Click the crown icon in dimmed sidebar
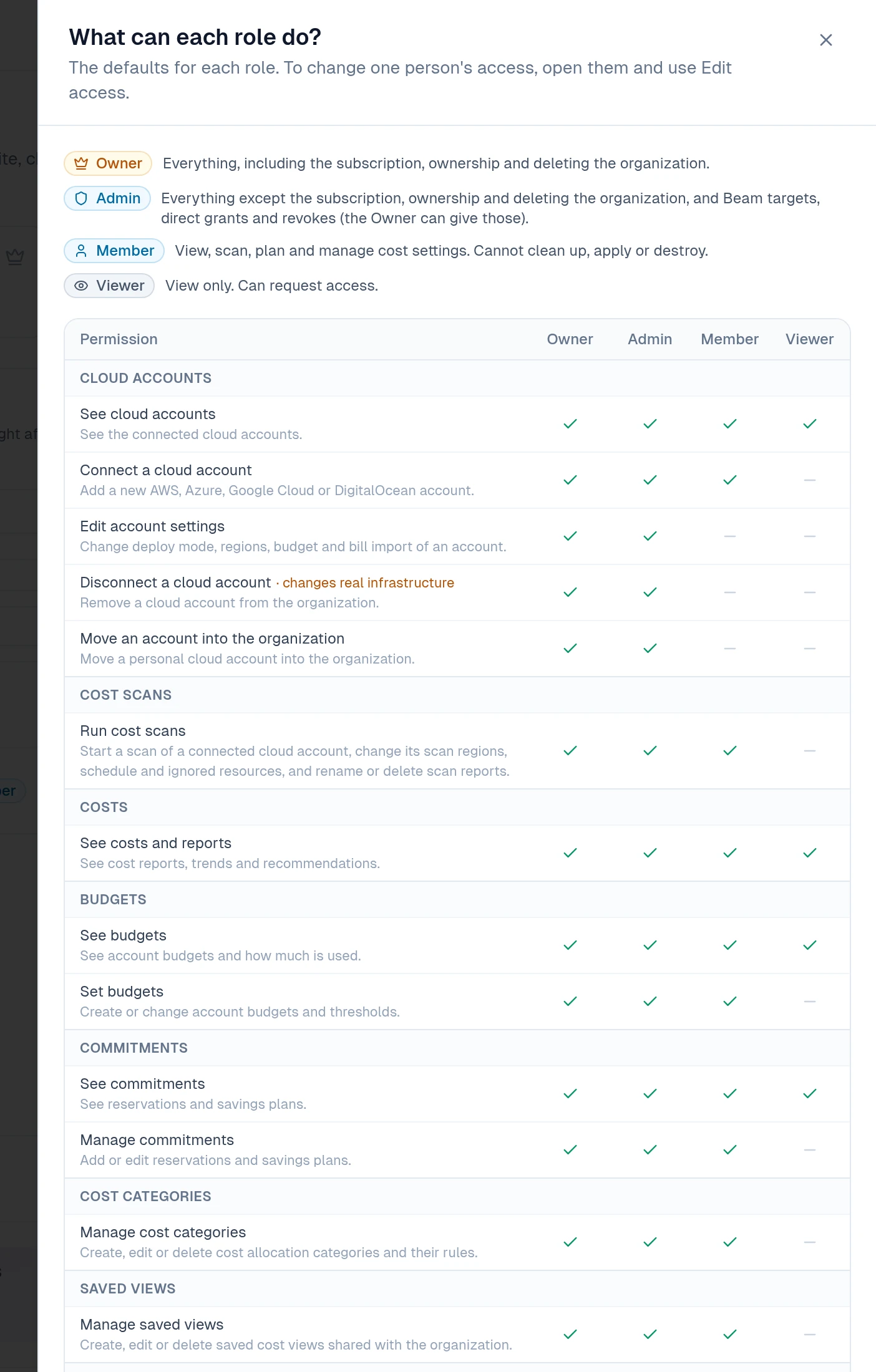876x1372 pixels. tap(15, 256)
